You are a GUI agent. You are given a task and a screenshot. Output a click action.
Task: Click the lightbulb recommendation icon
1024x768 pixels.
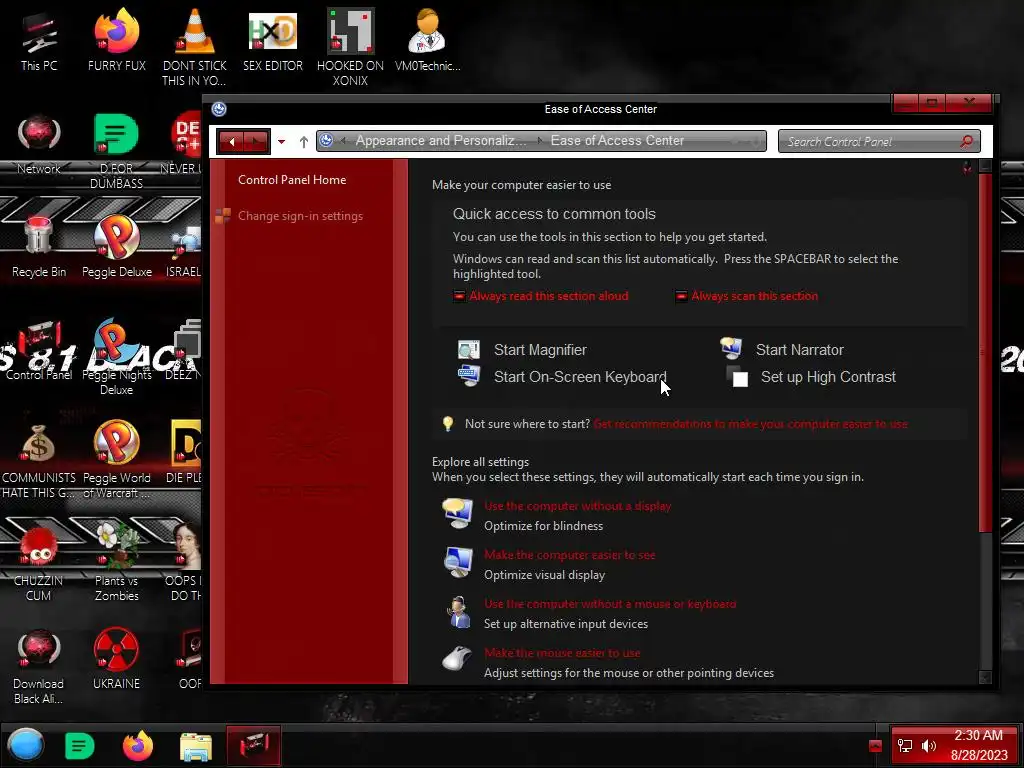pos(447,424)
